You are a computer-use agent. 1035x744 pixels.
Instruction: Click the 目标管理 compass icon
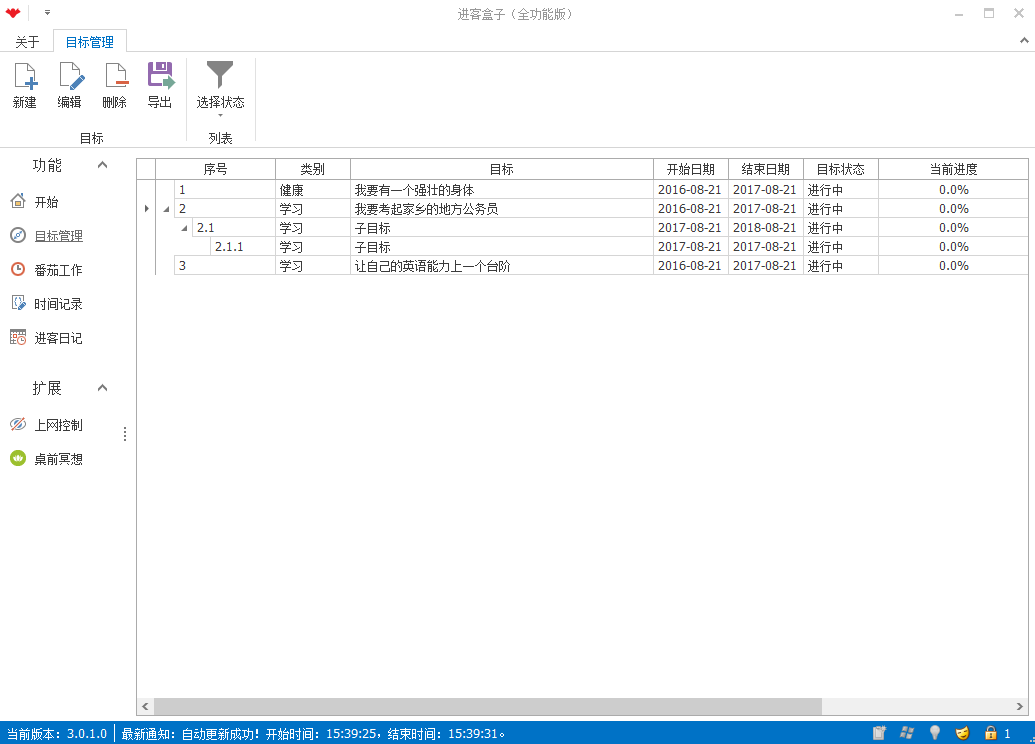[18, 236]
